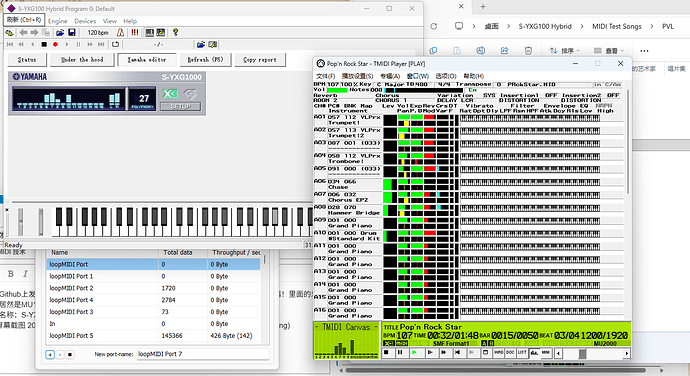Toggle the yellow-dotted panel icon after keyboard

coord(161,33)
